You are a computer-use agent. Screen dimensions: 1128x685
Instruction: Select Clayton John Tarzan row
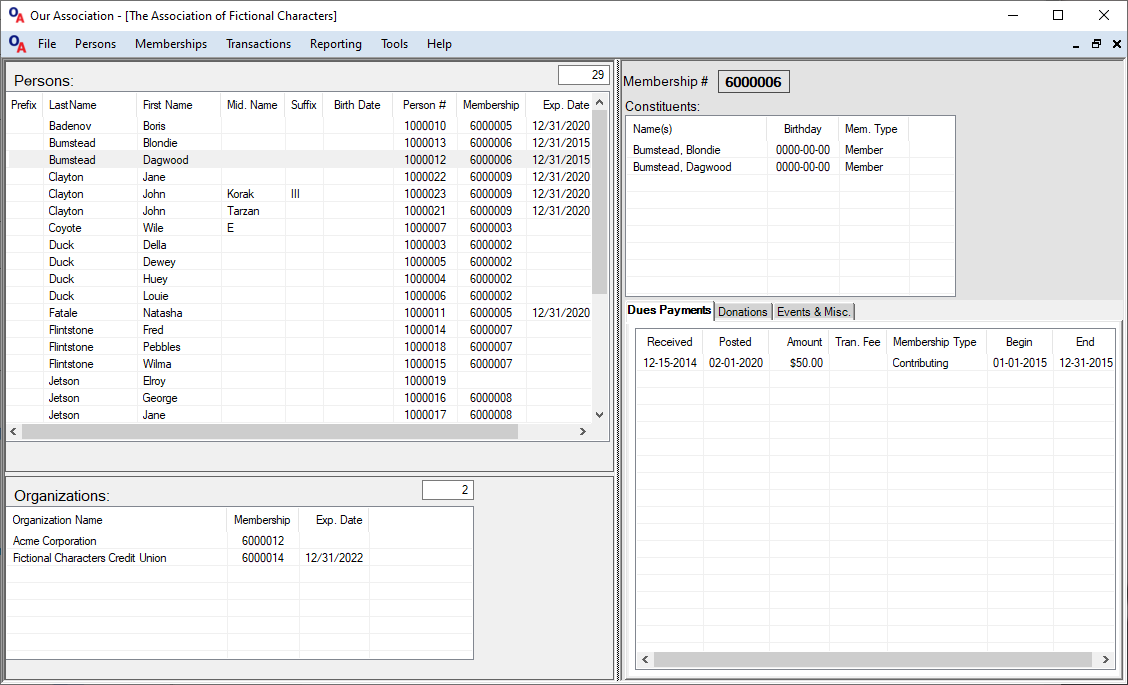(300, 211)
